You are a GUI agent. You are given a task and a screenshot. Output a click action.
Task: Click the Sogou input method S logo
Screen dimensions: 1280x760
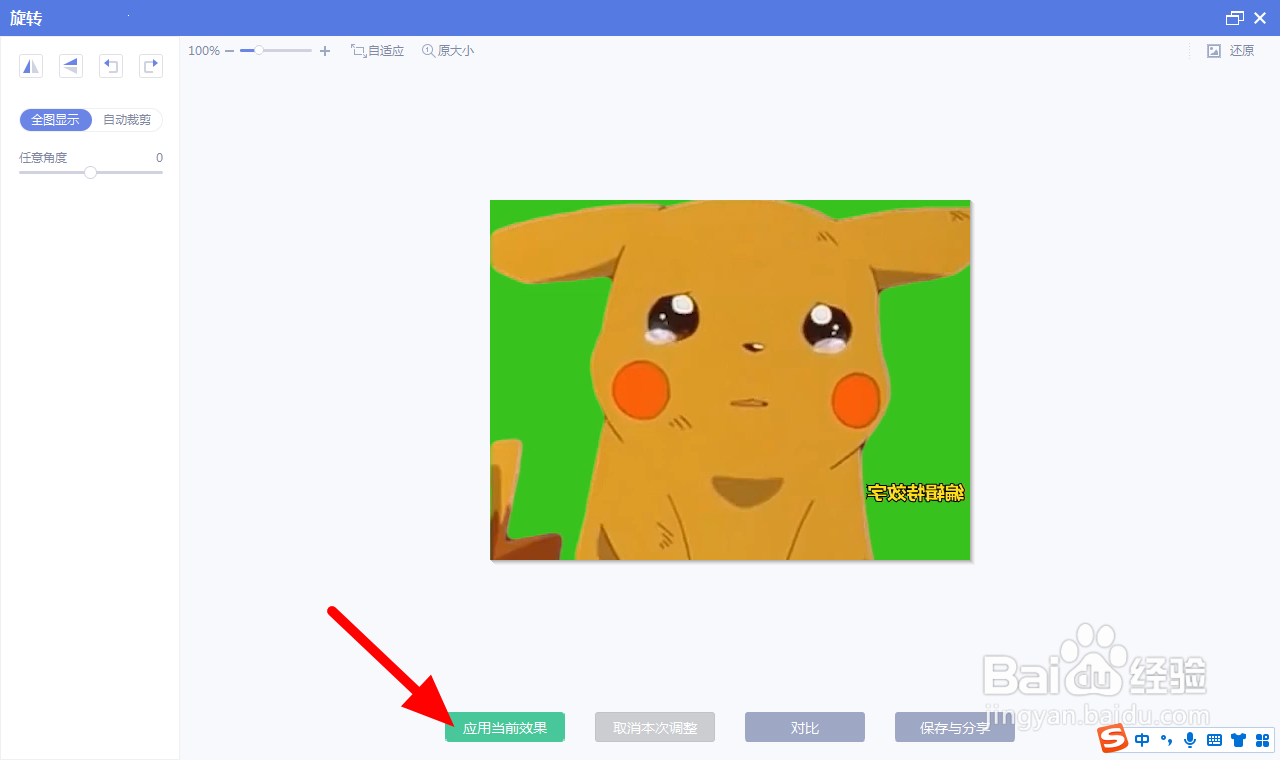[x=1111, y=740]
